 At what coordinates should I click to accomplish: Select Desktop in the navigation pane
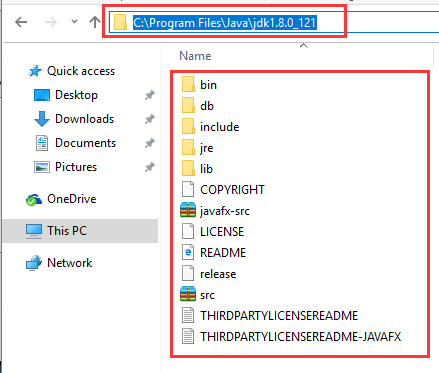tap(76, 95)
